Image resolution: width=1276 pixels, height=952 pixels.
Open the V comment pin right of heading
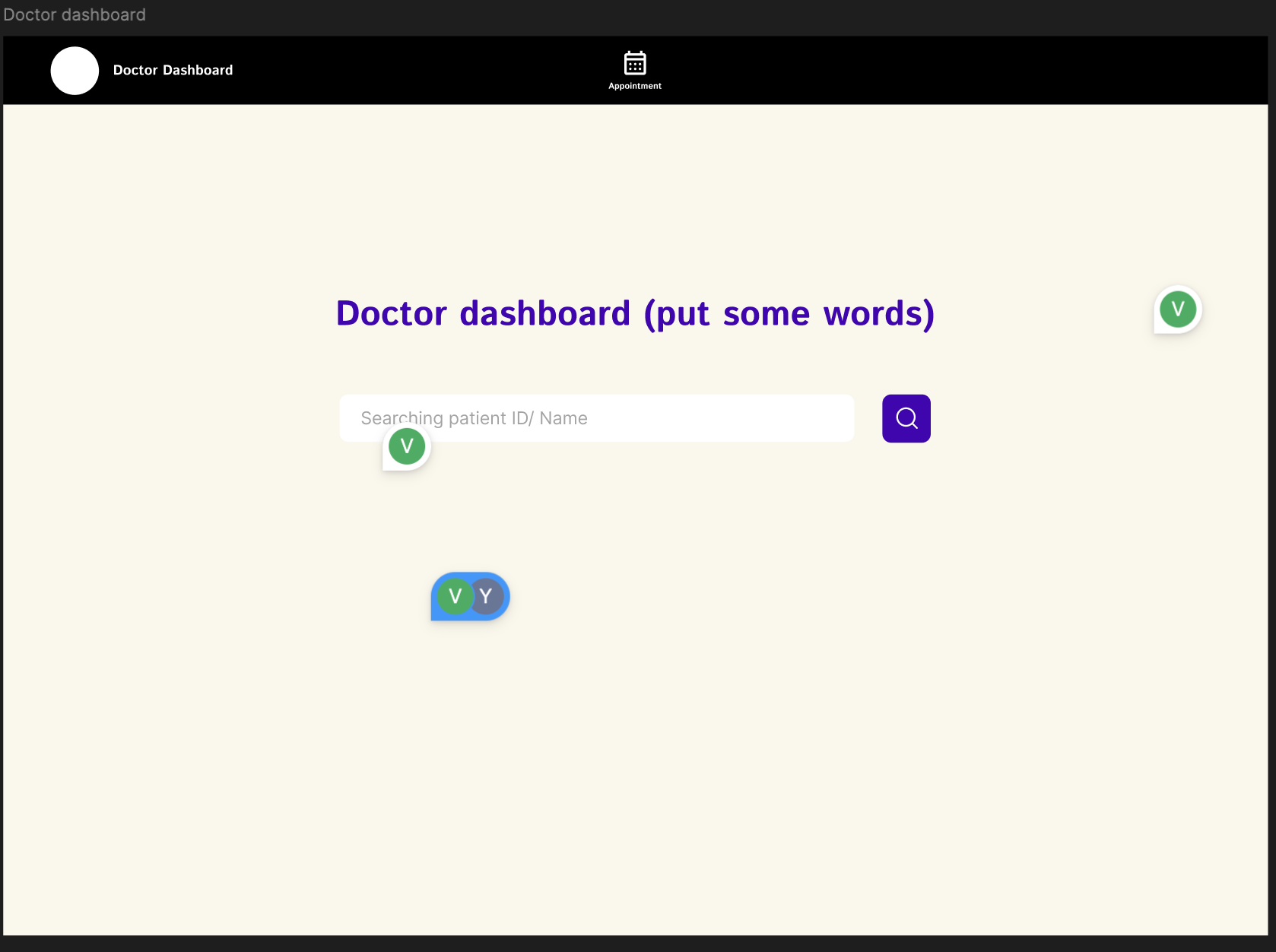1177,309
